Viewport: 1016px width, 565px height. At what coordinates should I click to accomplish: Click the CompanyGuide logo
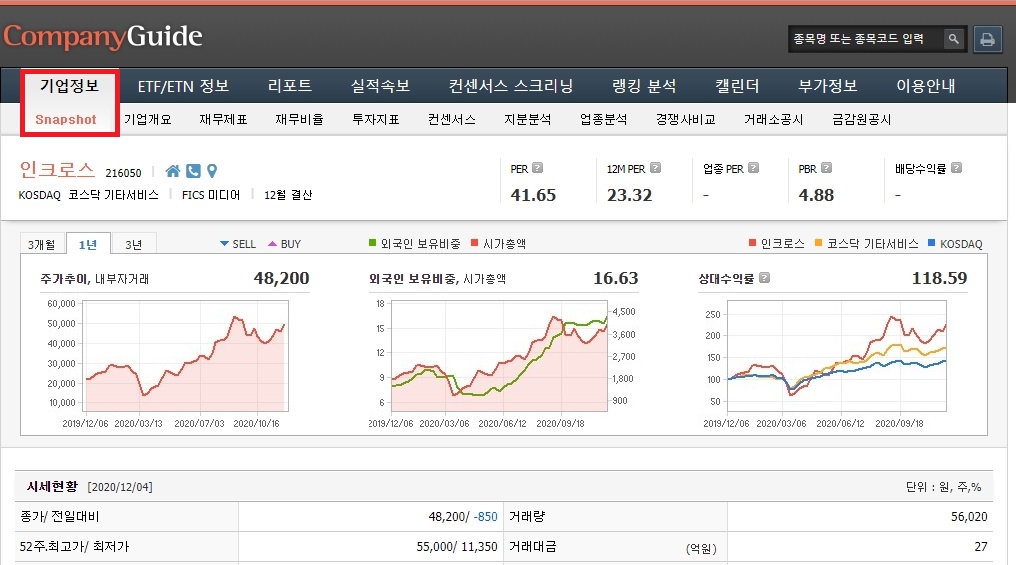[x=103, y=36]
